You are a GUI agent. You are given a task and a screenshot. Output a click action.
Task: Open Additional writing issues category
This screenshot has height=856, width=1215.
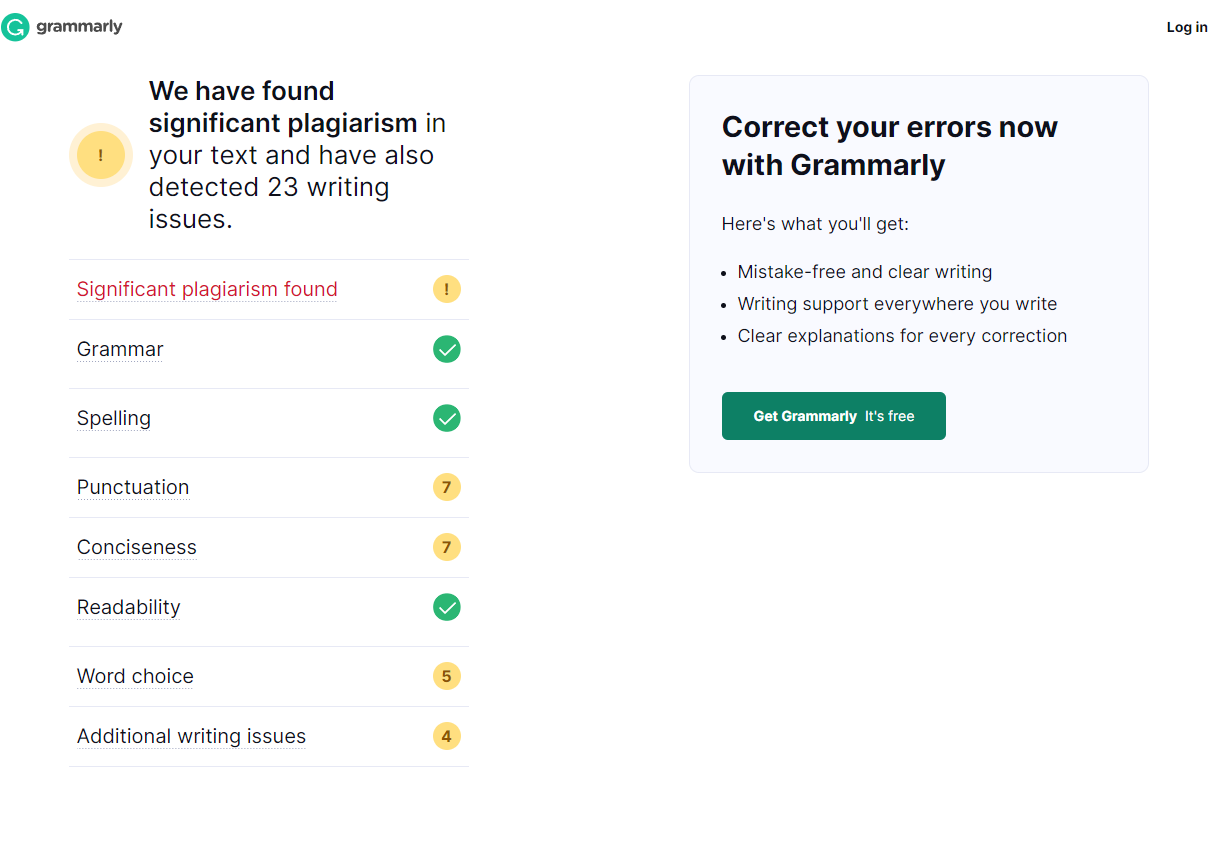coord(191,736)
